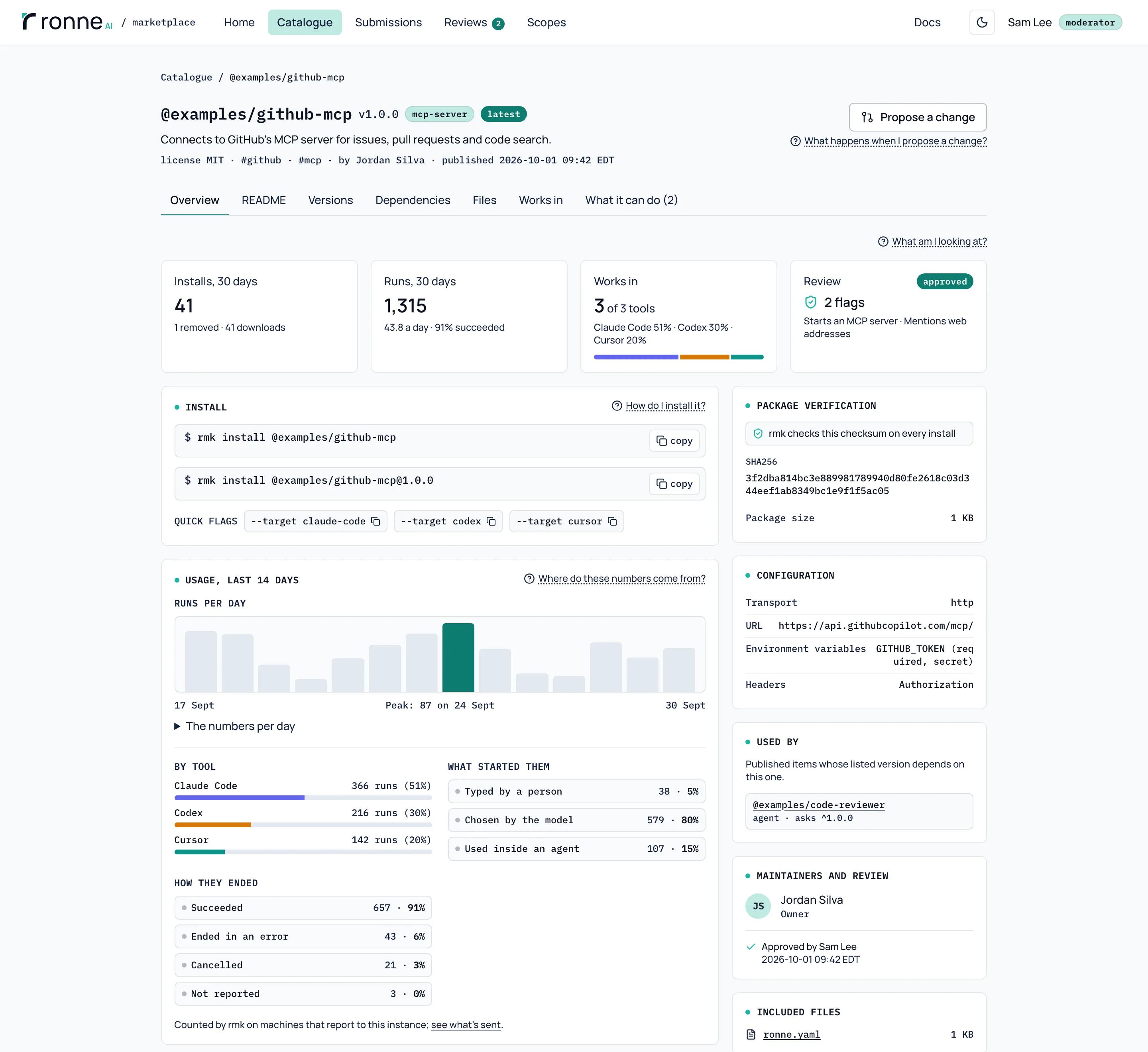
Task: Click the Claude Code runs progress bar
Action: pyautogui.click(x=303, y=798)
